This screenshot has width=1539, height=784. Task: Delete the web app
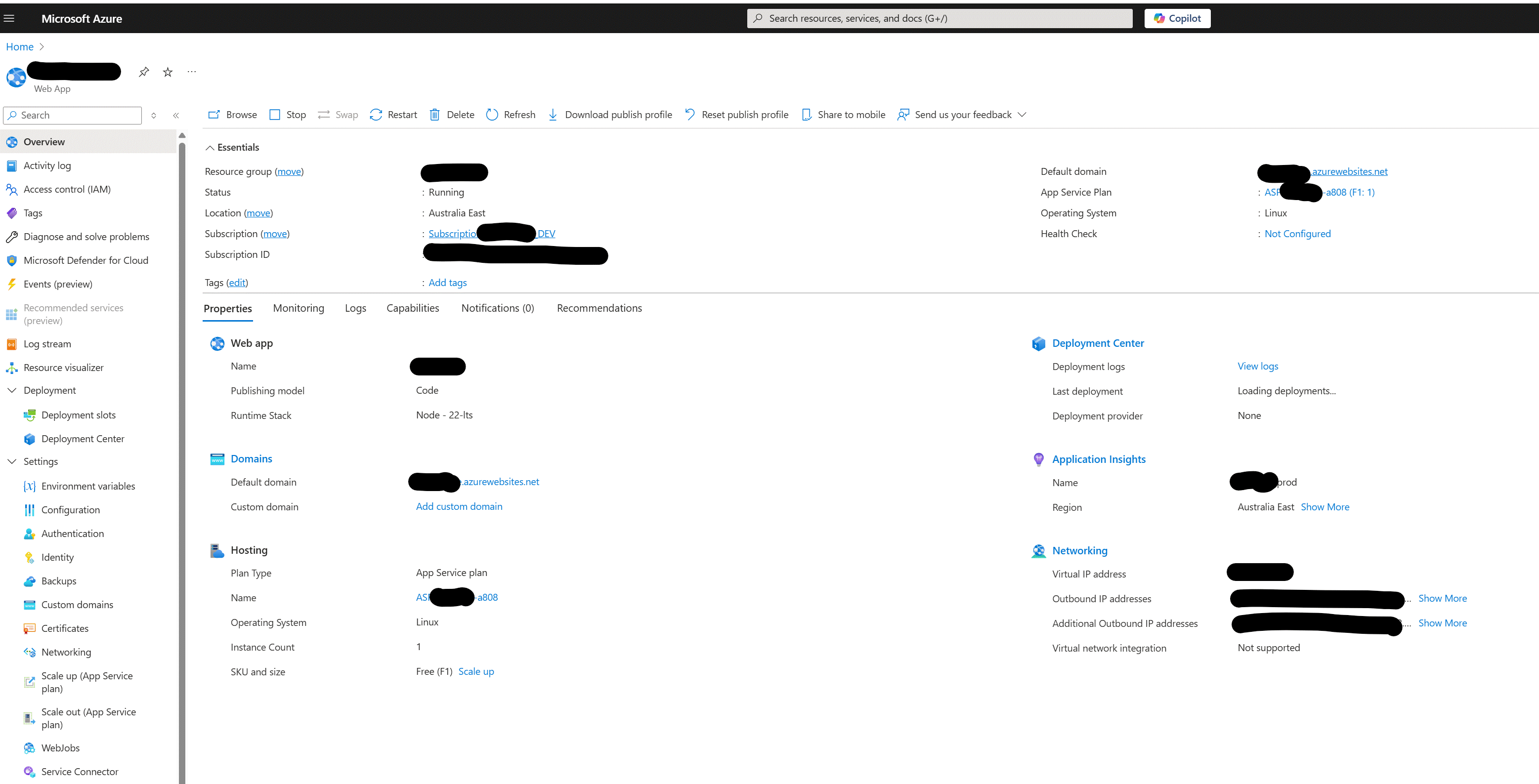click(x=452, y=115)
